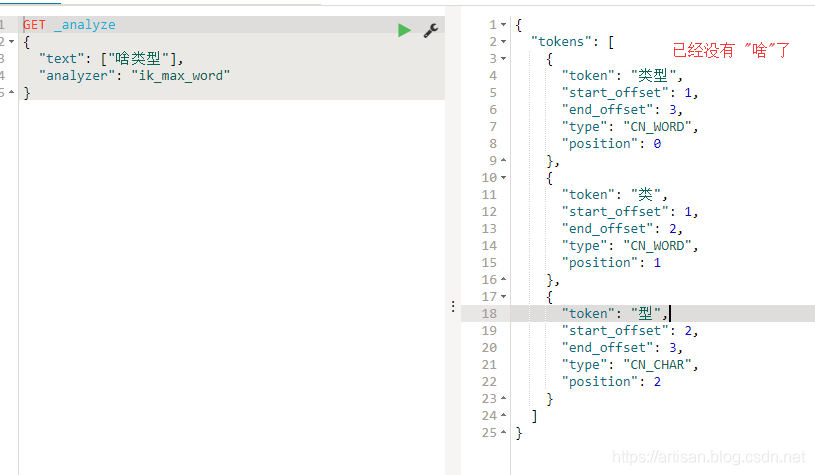Click the "token": "类型" line in response
The width and height of the screenshot is (815, 475).
(x=622, y=76)
